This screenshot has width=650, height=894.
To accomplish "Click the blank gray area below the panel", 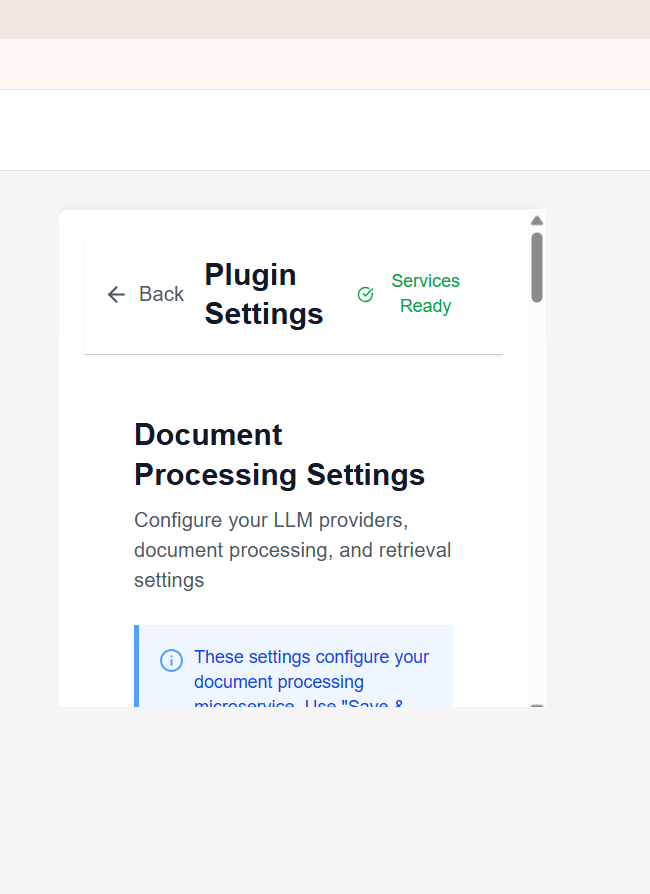I will pyautogui.click(x=325, y=800).
